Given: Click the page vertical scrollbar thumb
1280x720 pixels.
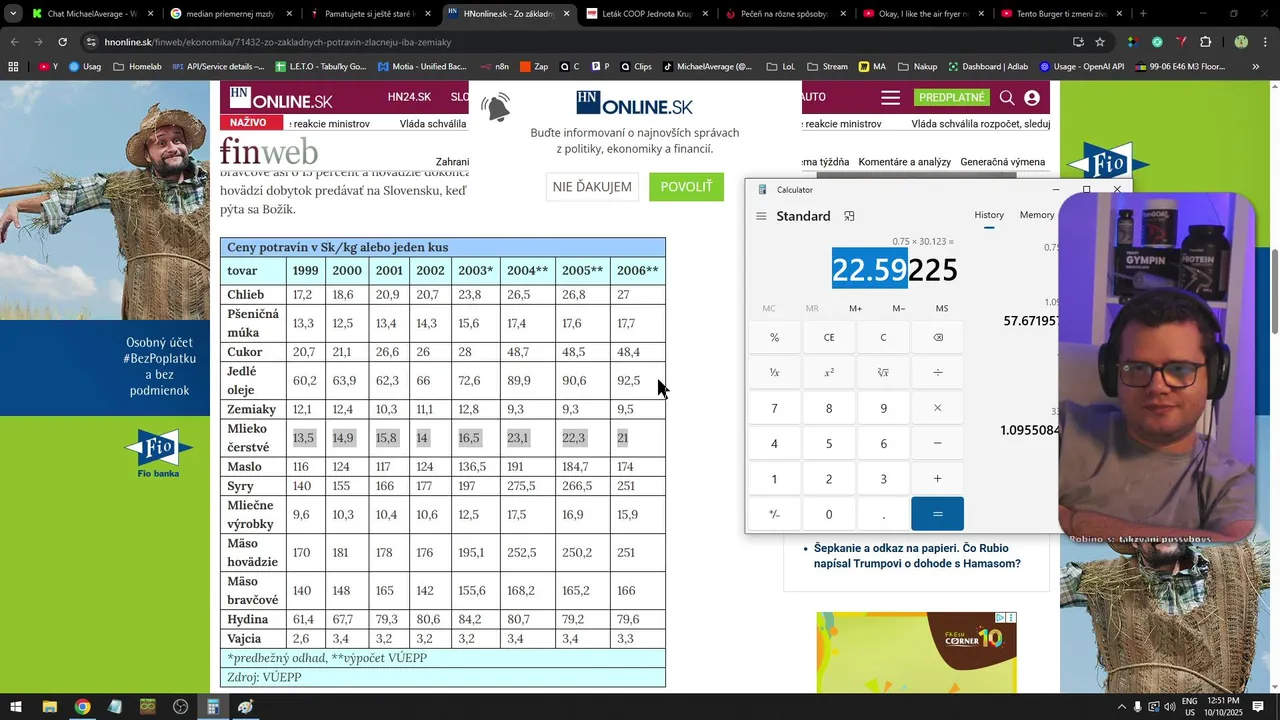Looking at the screenshot, I should click(1275, 290).
